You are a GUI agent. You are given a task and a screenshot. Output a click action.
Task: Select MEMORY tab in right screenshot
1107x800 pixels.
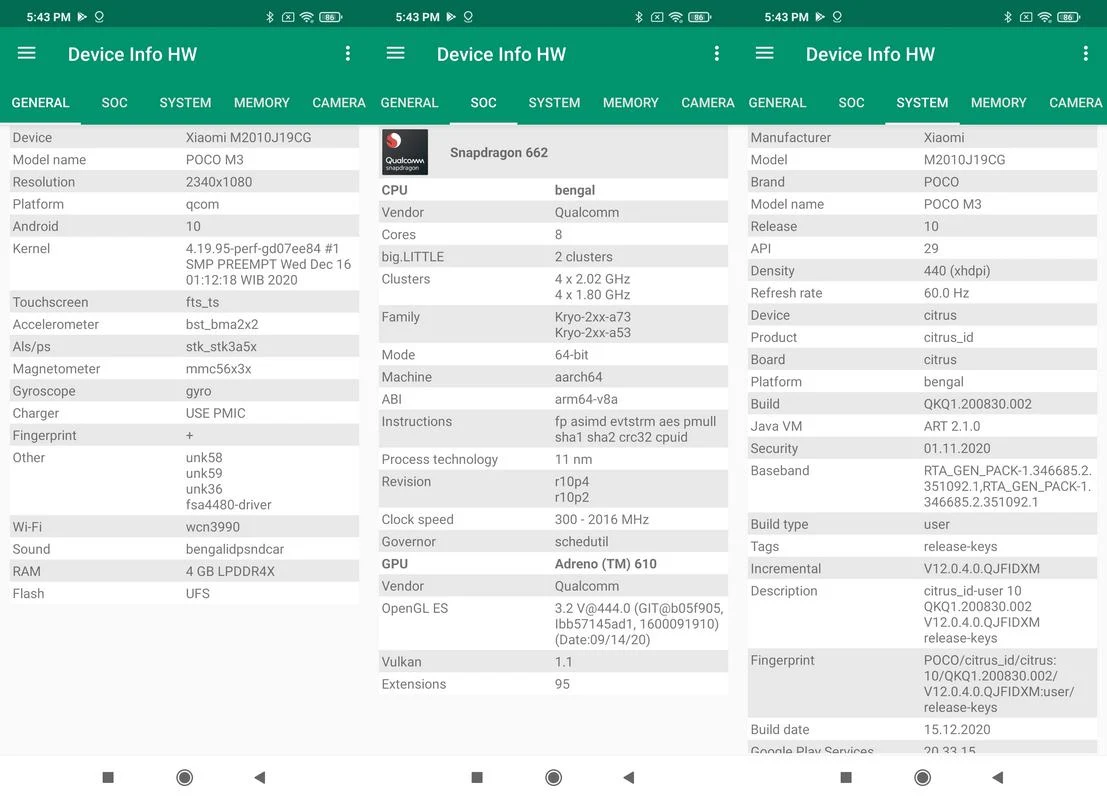[x=998, y=102]
